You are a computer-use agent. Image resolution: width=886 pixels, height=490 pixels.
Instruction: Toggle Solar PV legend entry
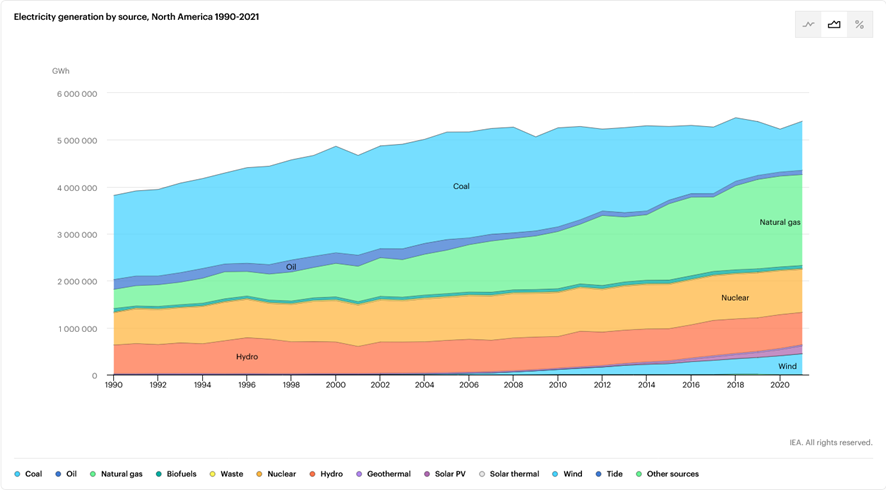click(x=449, y=474)
